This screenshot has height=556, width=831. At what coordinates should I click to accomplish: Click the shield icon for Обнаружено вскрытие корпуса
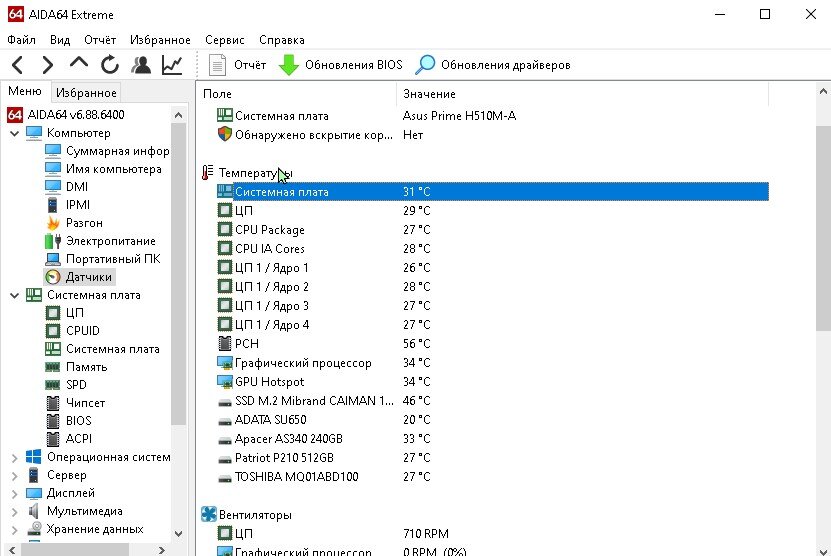pyautogui.click(x=225, y=135)
